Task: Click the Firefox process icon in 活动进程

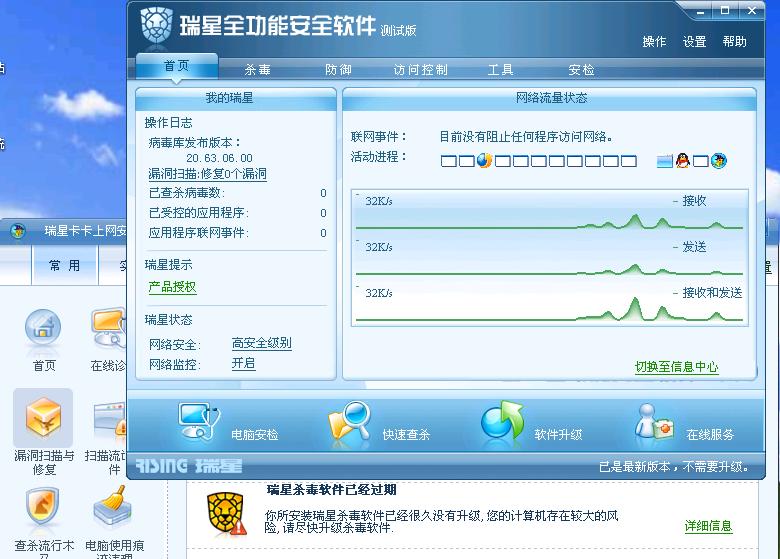Action: tap(484, 160)
